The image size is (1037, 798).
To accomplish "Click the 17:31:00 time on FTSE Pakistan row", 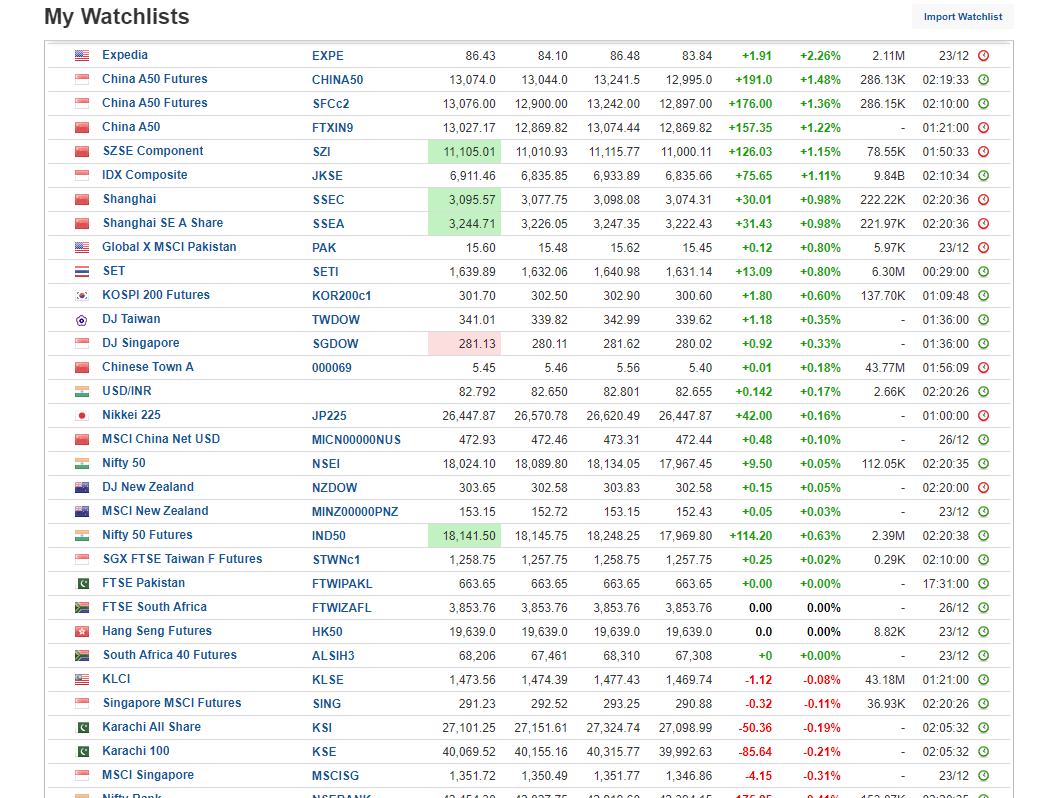I will [x=945, y=584].
